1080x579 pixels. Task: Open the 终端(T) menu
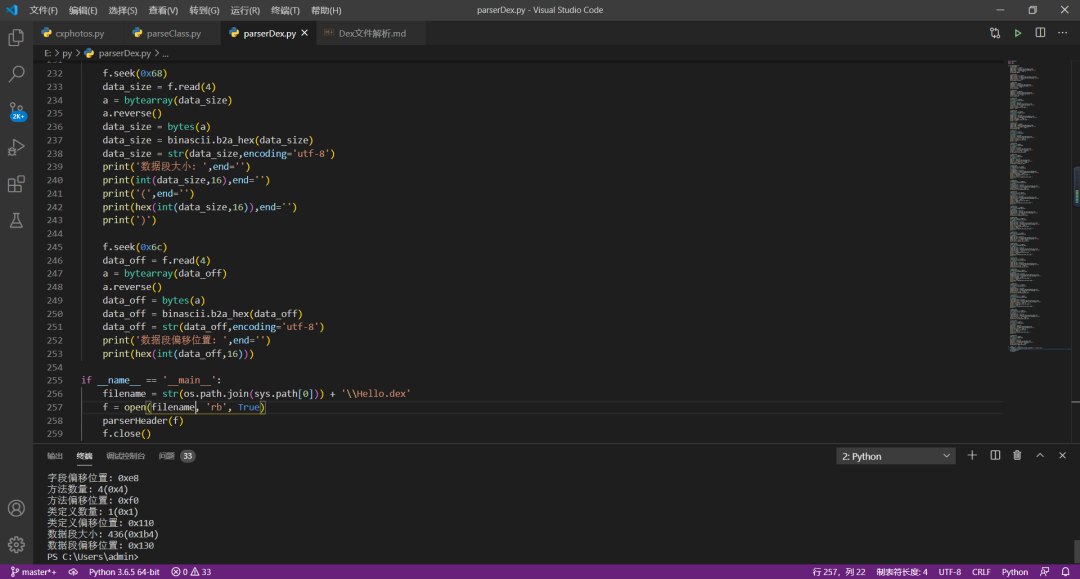tap(285, 10)
